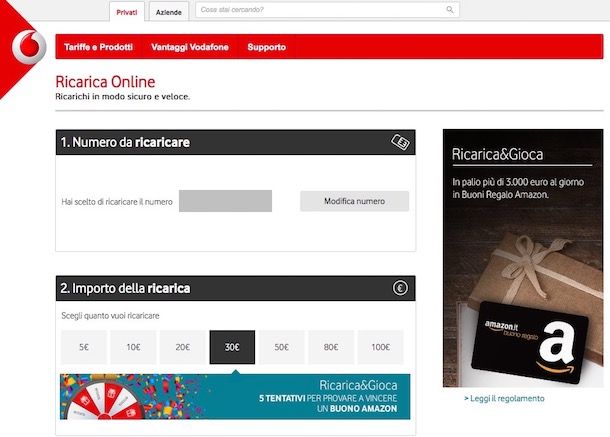Click the search magnifier icon
Screen dimensions: 610x437
[450, 9]
